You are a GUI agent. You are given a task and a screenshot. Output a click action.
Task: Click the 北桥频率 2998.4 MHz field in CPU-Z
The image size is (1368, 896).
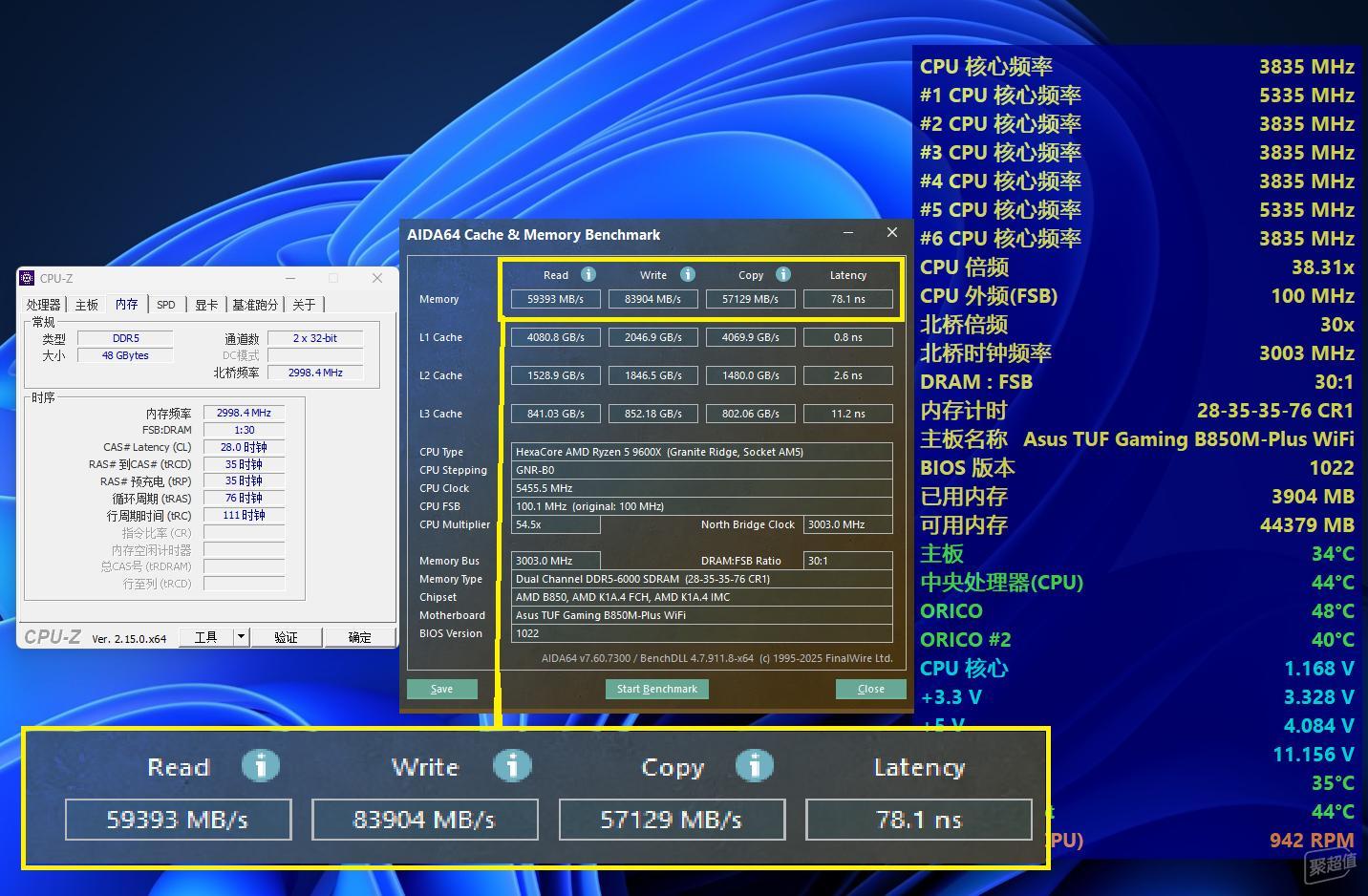(x=315, y=373)
